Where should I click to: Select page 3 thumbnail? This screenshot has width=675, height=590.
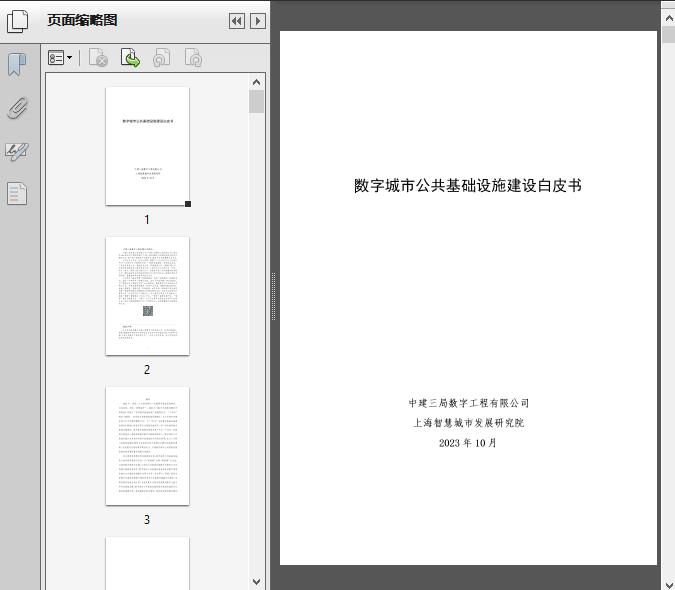click(147, 446)
